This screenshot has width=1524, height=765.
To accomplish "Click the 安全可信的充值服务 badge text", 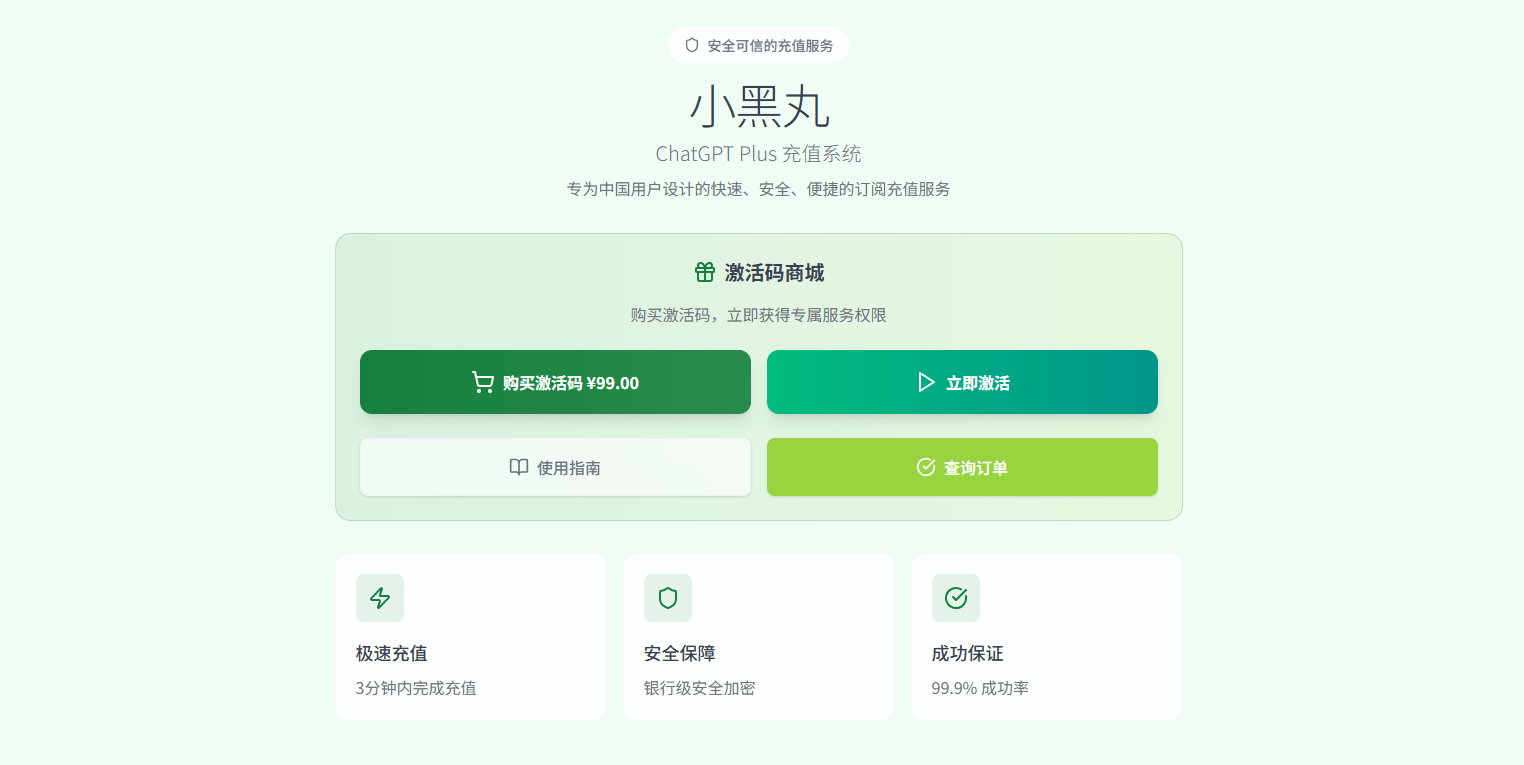I will (770, 46).
